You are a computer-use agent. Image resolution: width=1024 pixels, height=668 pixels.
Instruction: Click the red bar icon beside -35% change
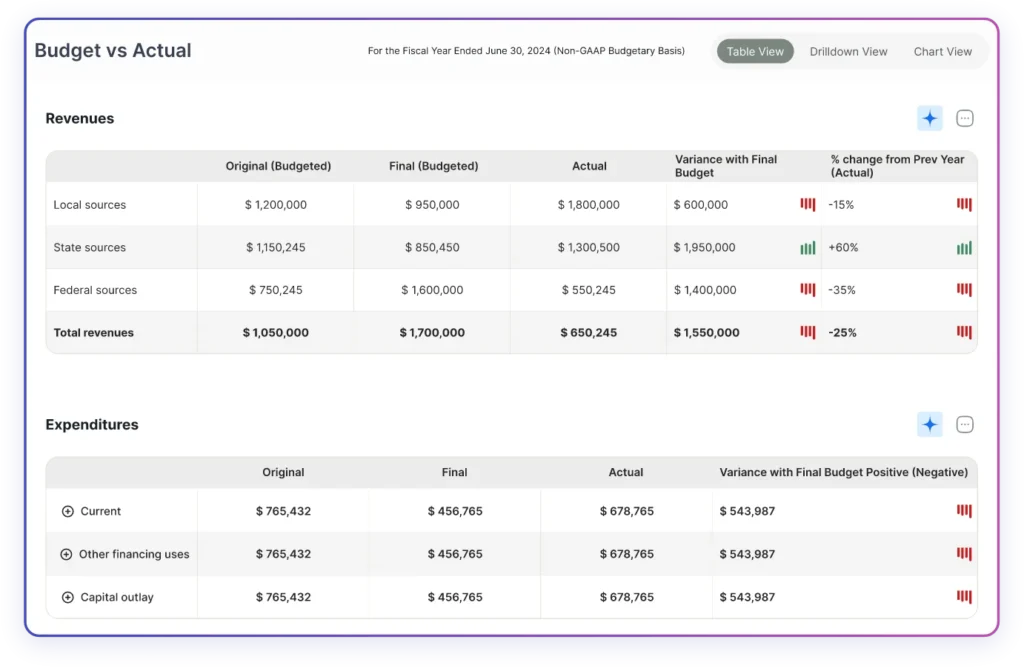[x=964, y=290]
